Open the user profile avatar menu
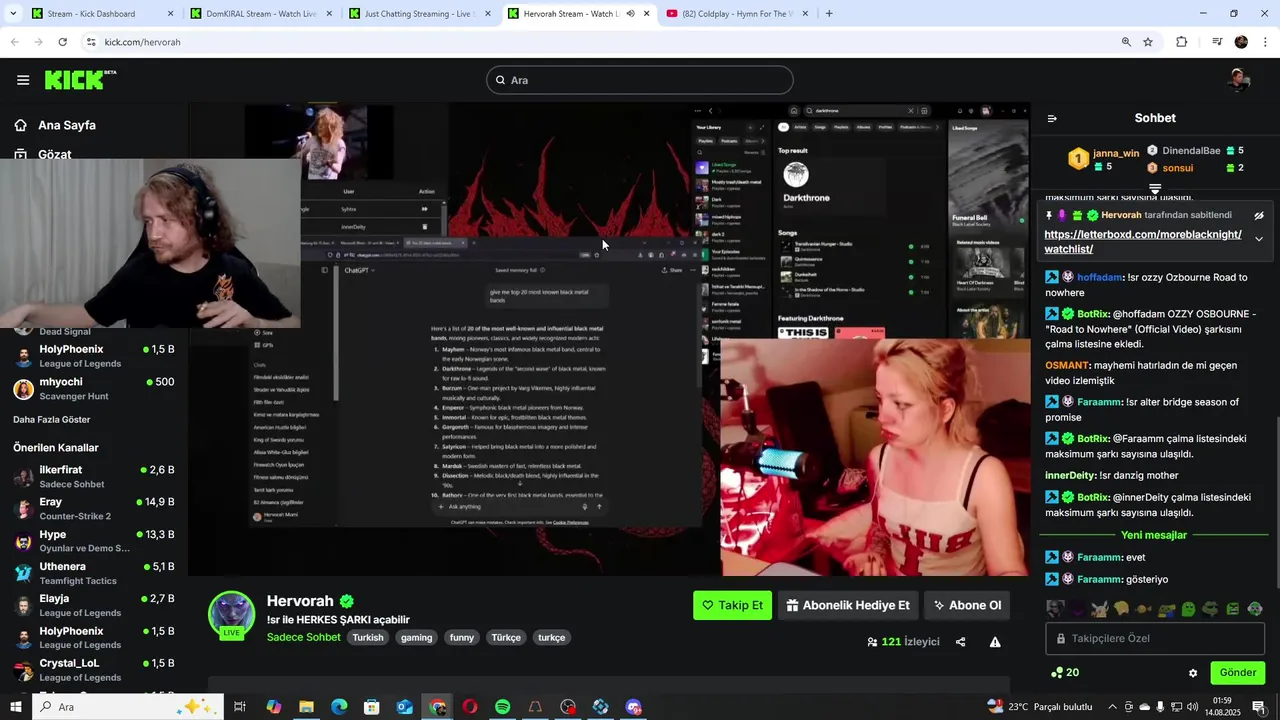Image resolution: width=1280 pixels, height=720 pixels. [x=1240, y=80]
